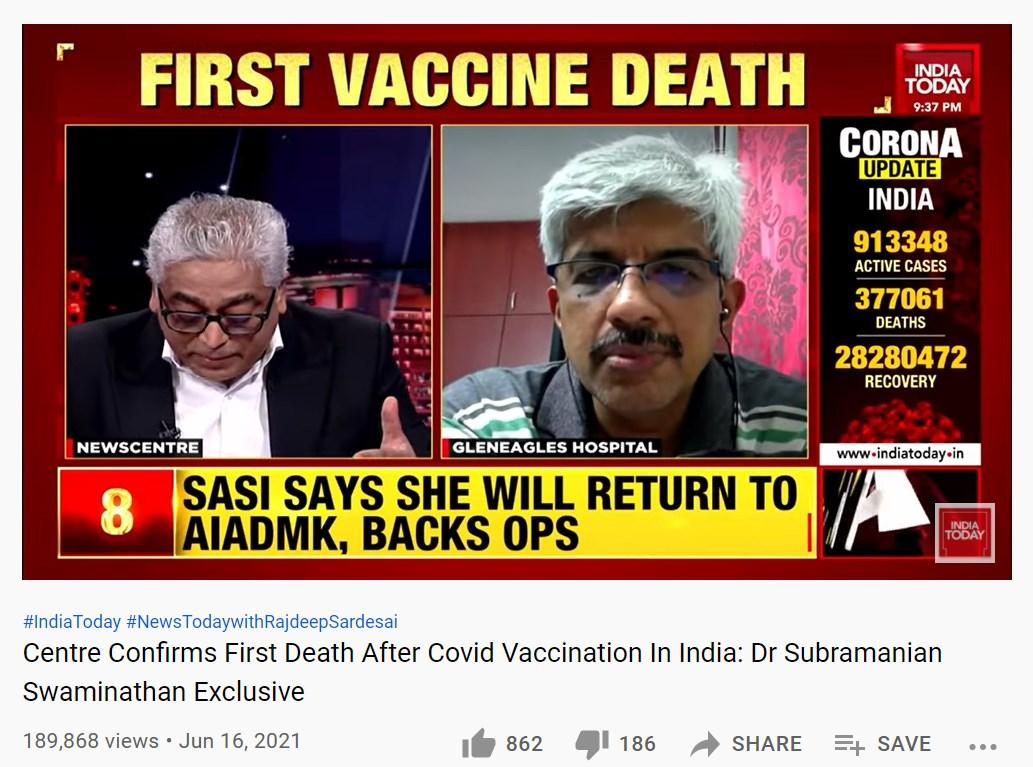1033x767 pixels.
Task: Click the add-to-playlist save icon
Action: 849,744
